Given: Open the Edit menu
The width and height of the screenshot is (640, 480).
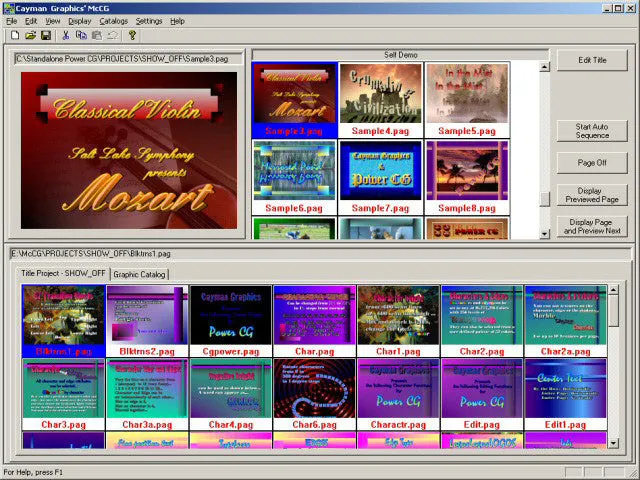Looking at the screenshot, I should [31, 21].
